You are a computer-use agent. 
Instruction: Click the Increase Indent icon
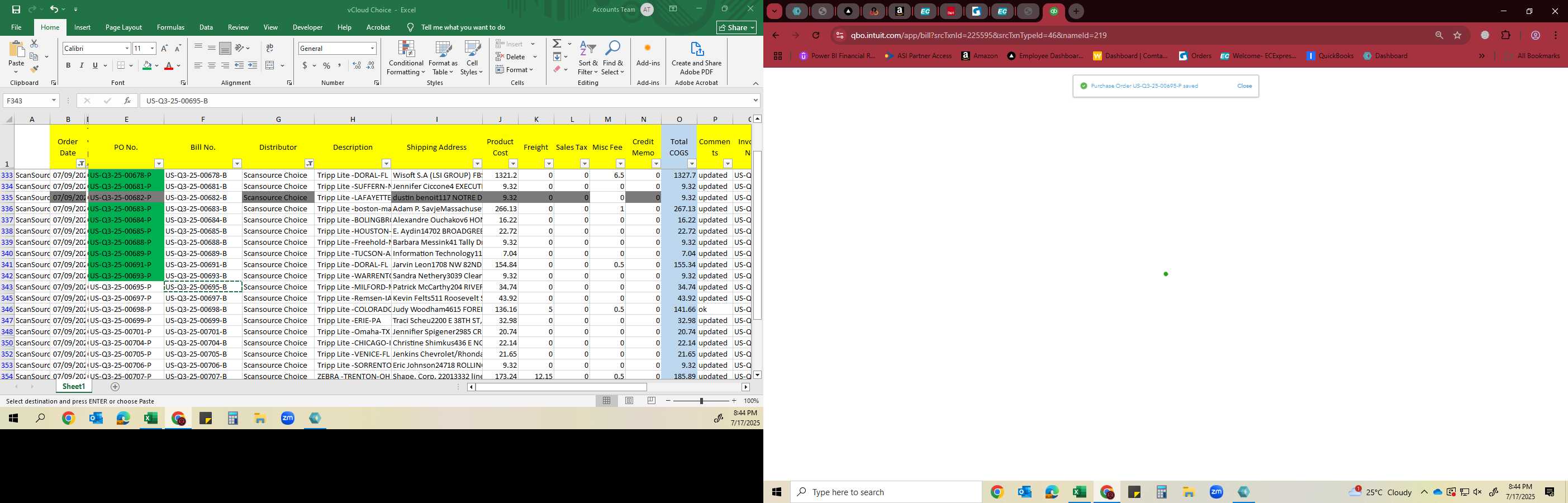(x=253, y=66)
